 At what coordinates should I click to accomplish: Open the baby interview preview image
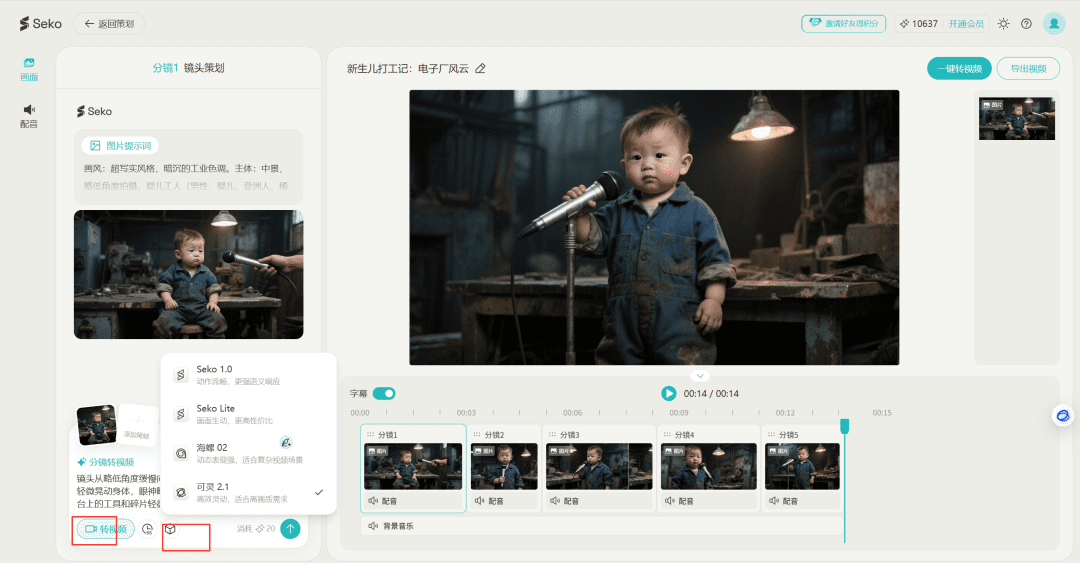(x=189, y=274)
